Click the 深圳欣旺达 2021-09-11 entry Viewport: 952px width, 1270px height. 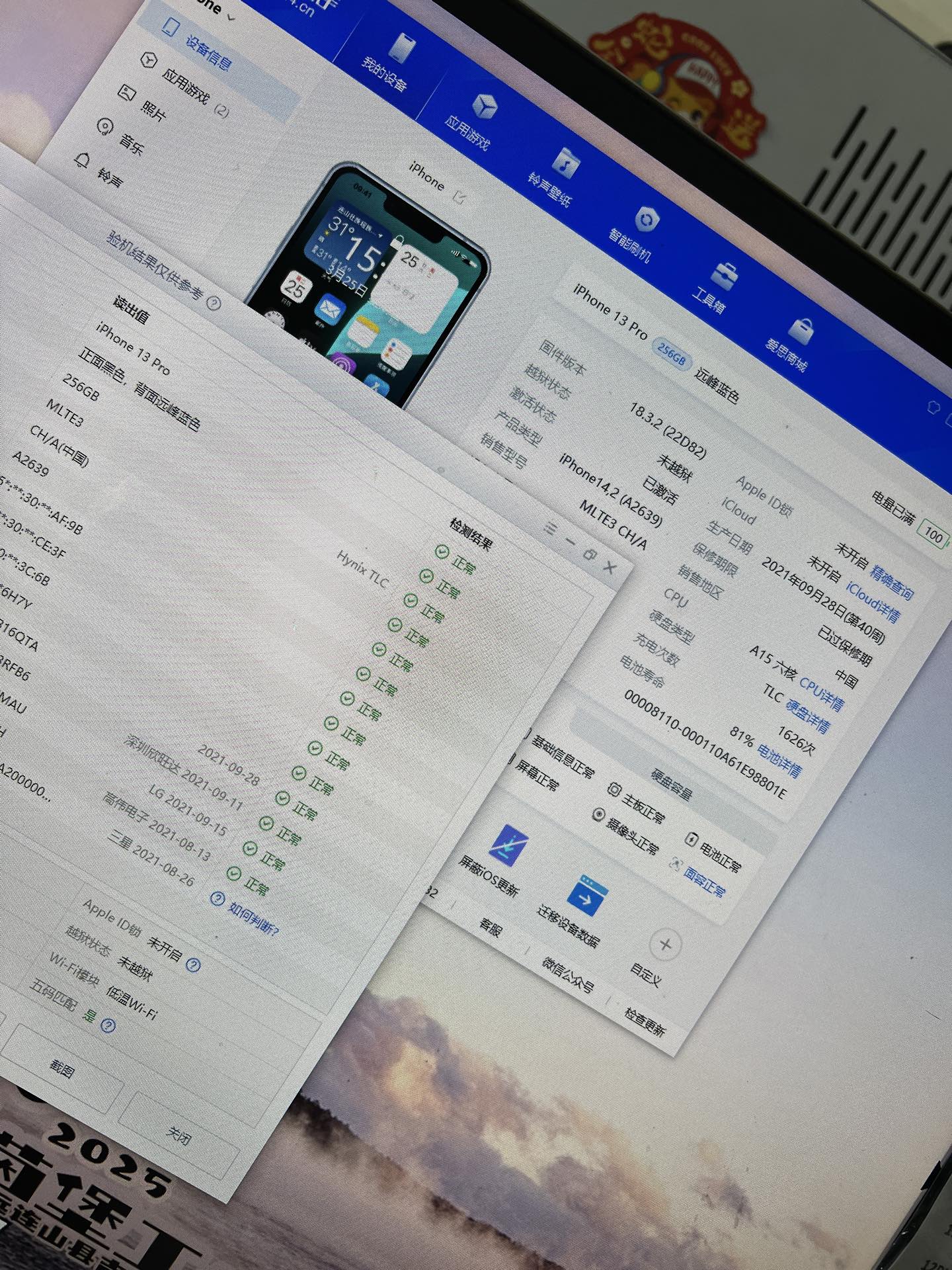tap(183, 773)
